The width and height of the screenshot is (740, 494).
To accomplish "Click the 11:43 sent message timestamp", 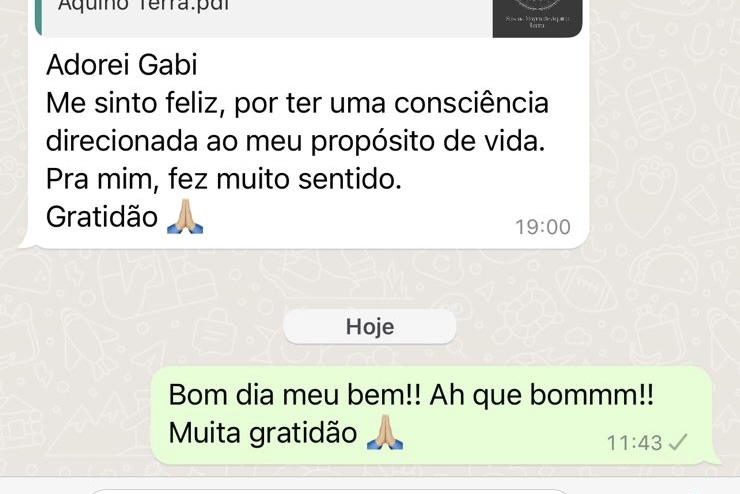I will pyautogui.click(x=634, y=443).
